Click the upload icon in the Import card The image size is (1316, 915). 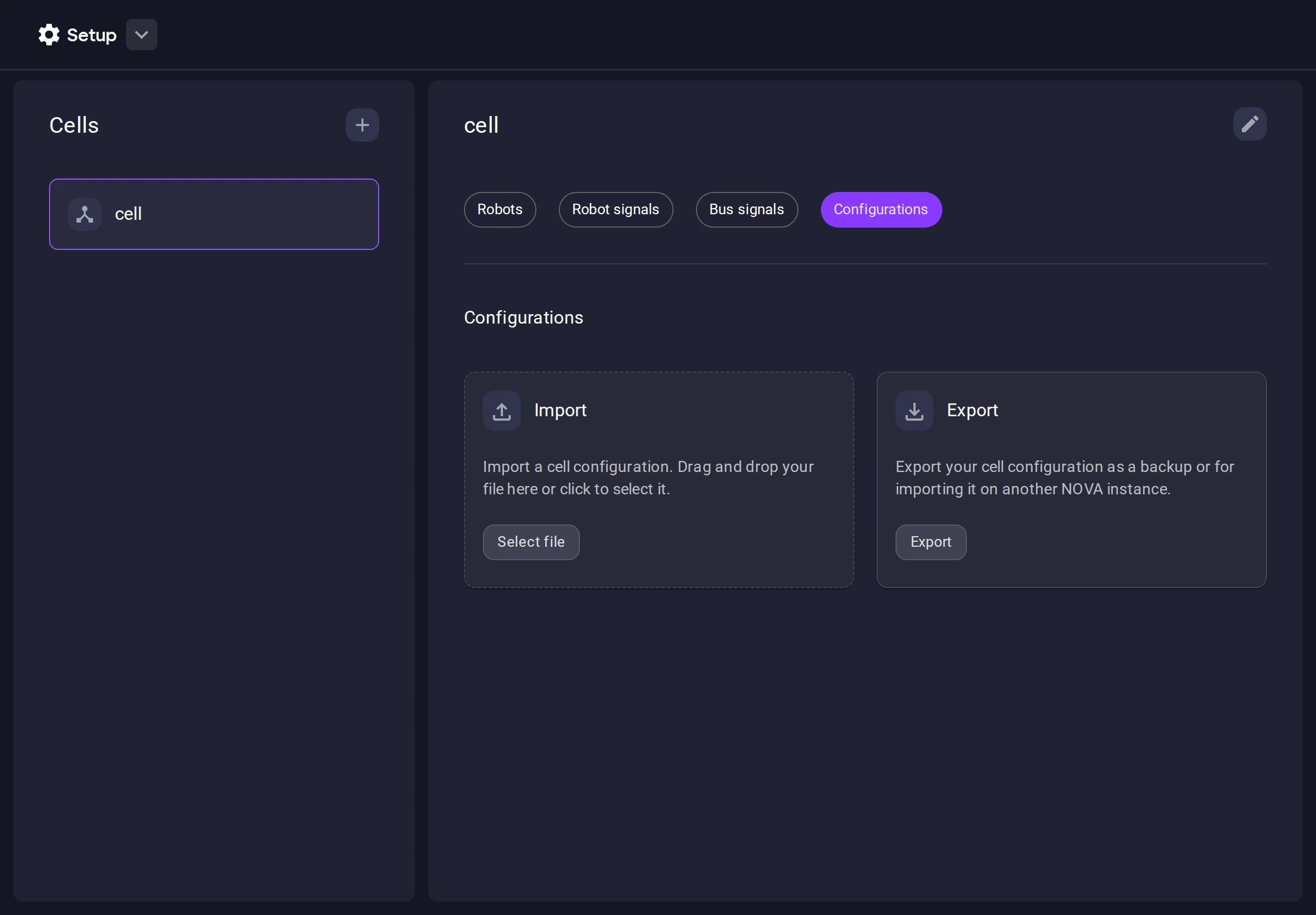coord(501,410)
